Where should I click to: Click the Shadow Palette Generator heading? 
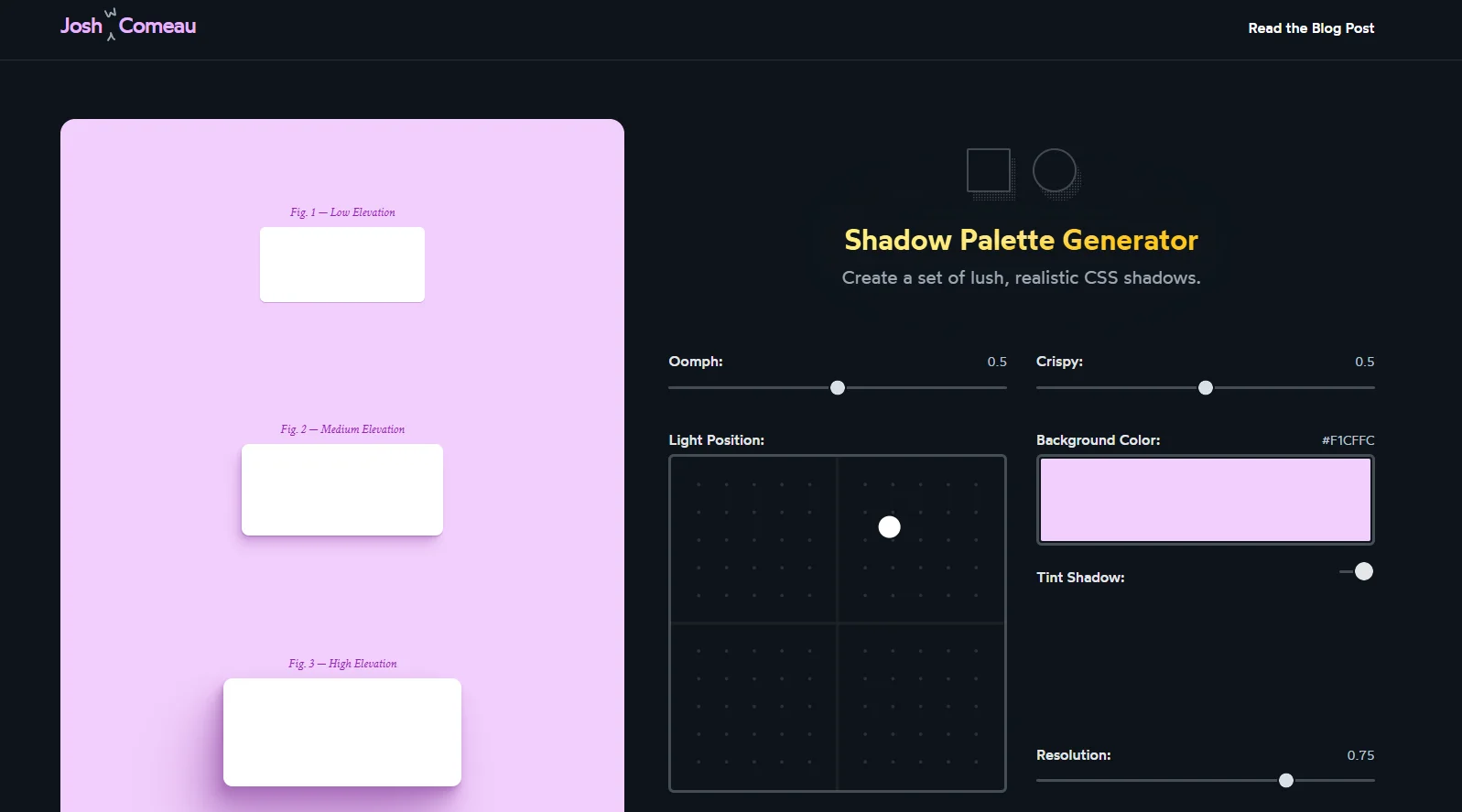pos(1021,240)
